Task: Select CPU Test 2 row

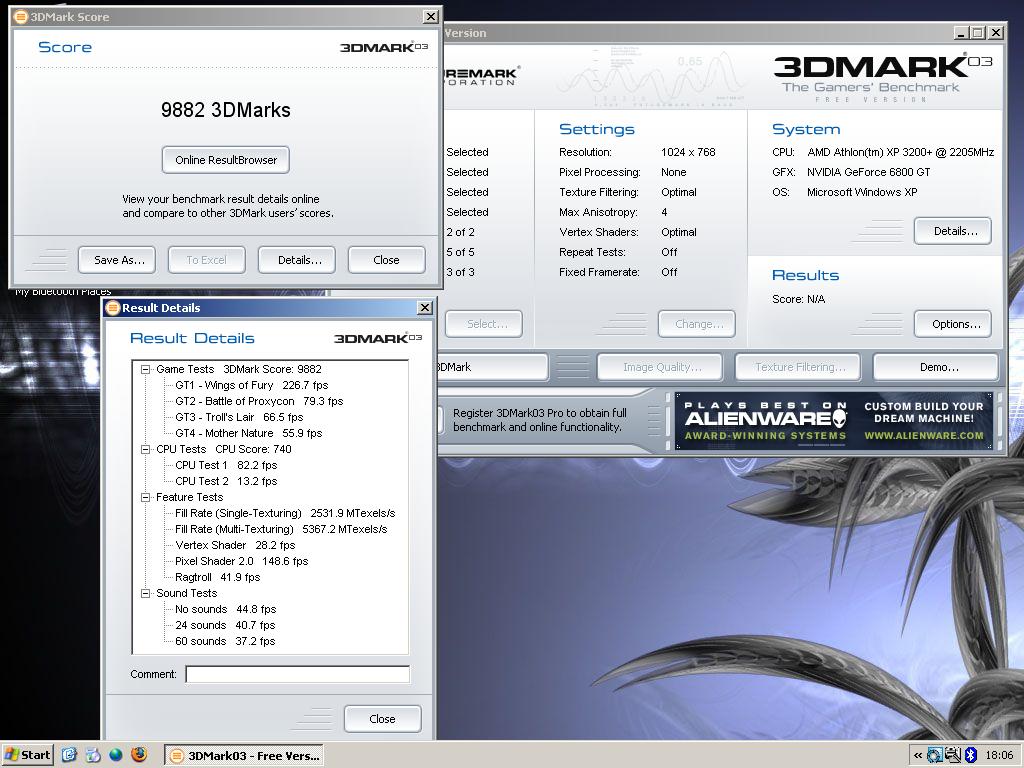Action: 226,481
